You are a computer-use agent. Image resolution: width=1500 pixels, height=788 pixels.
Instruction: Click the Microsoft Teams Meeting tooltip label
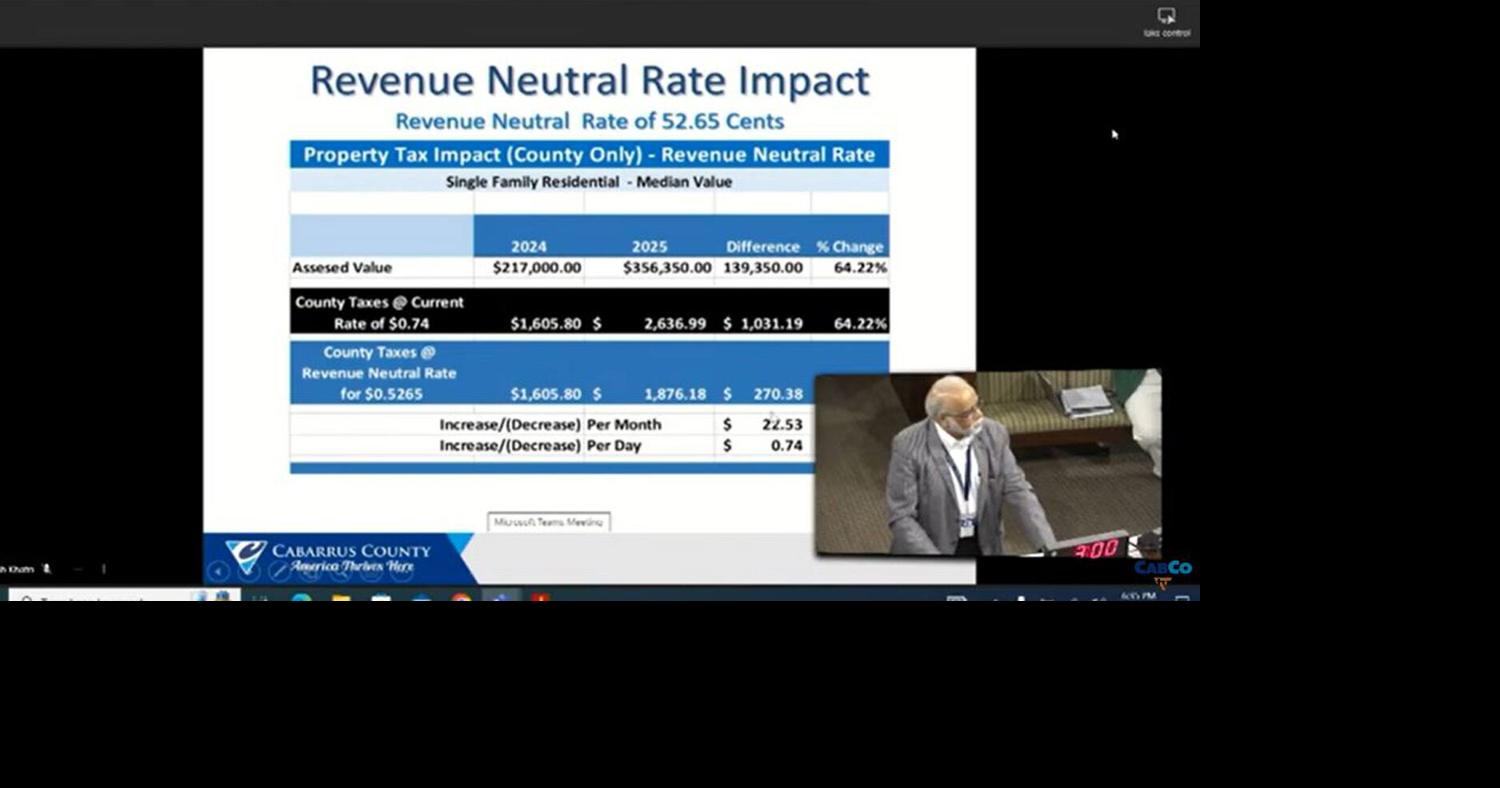click(x=549, y=522)
